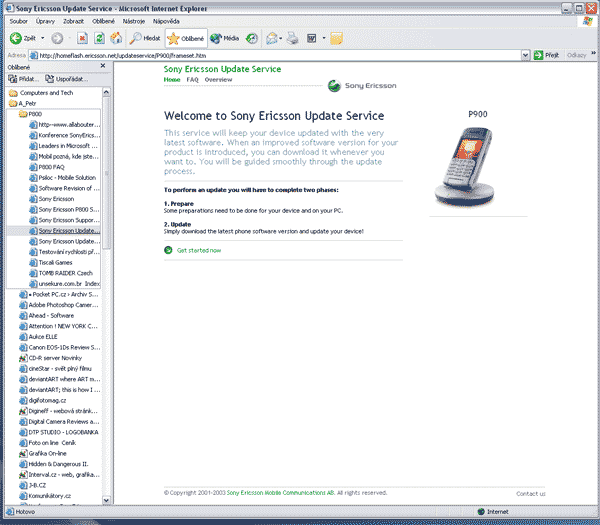Open Hidden & Dangerous II favorite
The height and width of the screenshot is (525, 600).
click(54, 464)
